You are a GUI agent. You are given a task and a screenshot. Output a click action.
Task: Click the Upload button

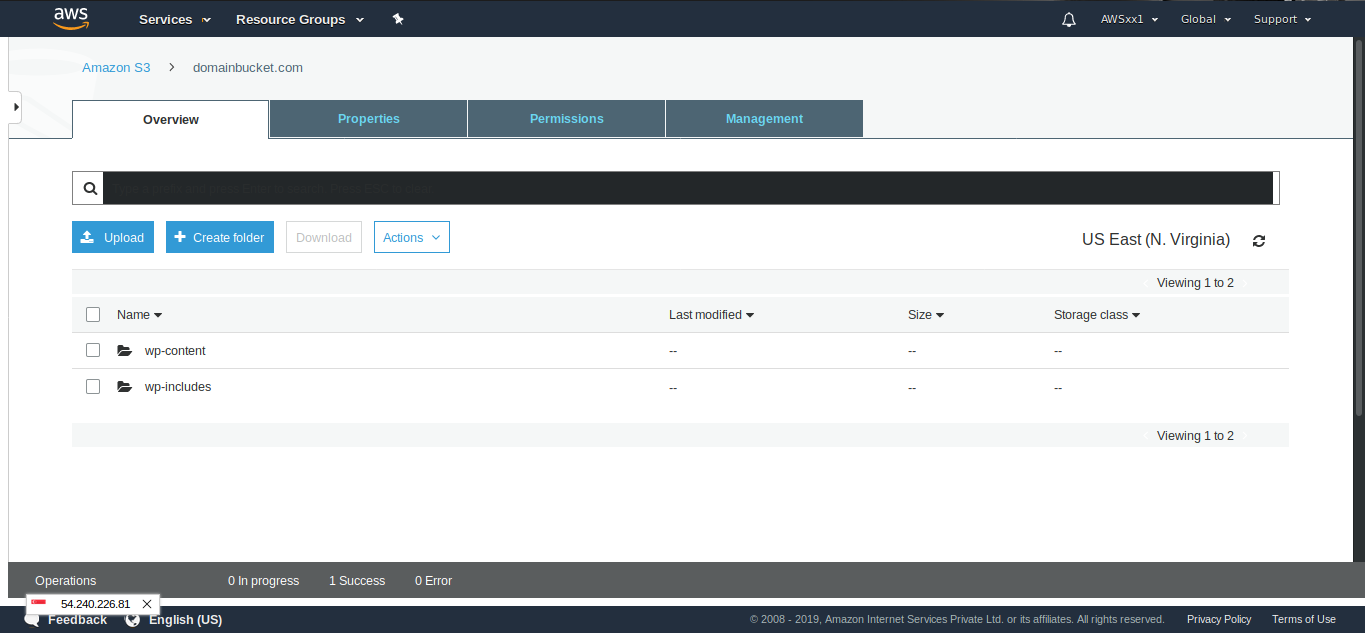tap(113, 237)
